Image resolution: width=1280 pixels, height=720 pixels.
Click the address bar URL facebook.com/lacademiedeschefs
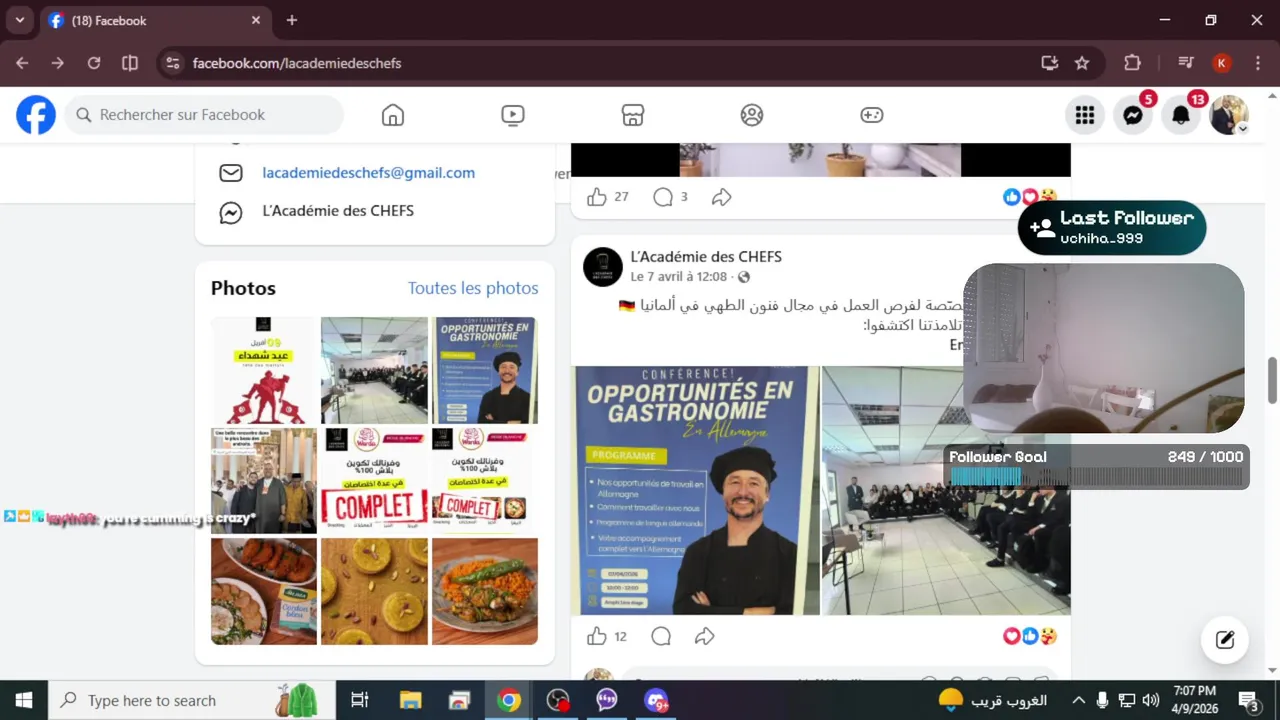coord(297,63)
